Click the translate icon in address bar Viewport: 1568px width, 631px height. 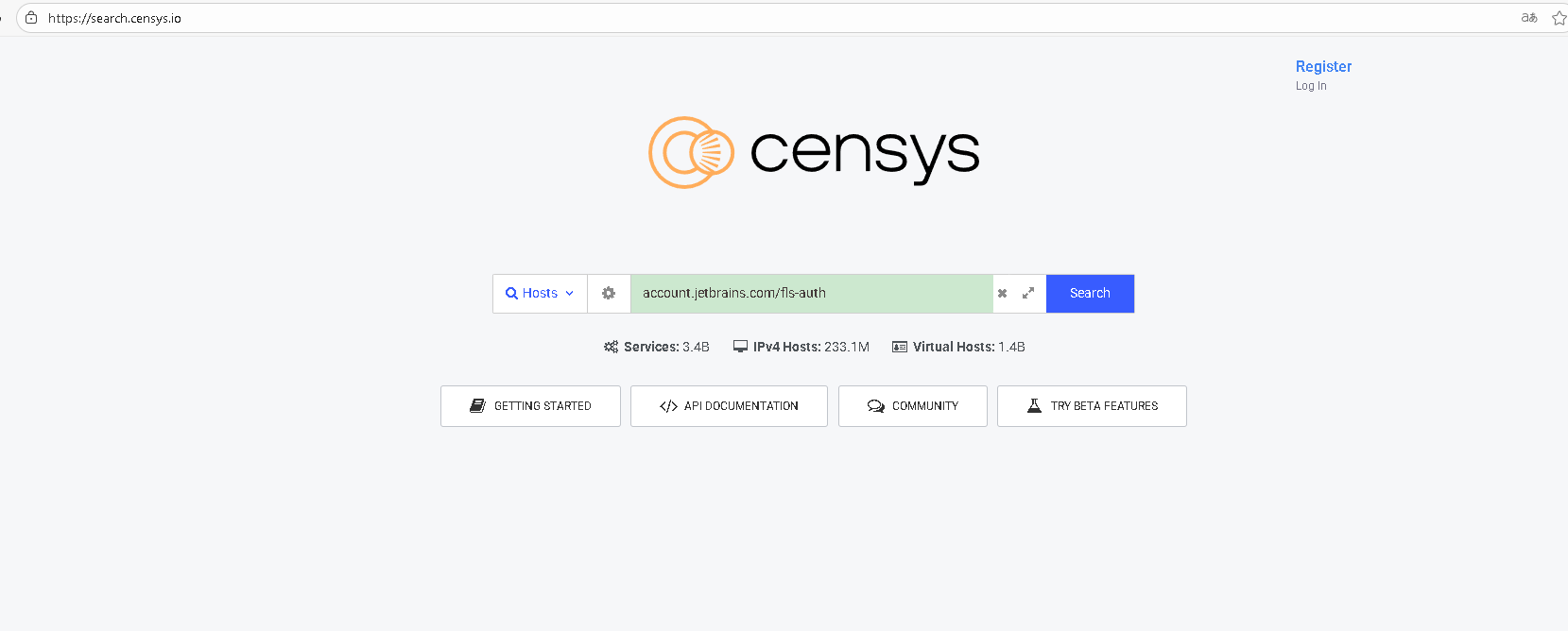[1529, 18]
